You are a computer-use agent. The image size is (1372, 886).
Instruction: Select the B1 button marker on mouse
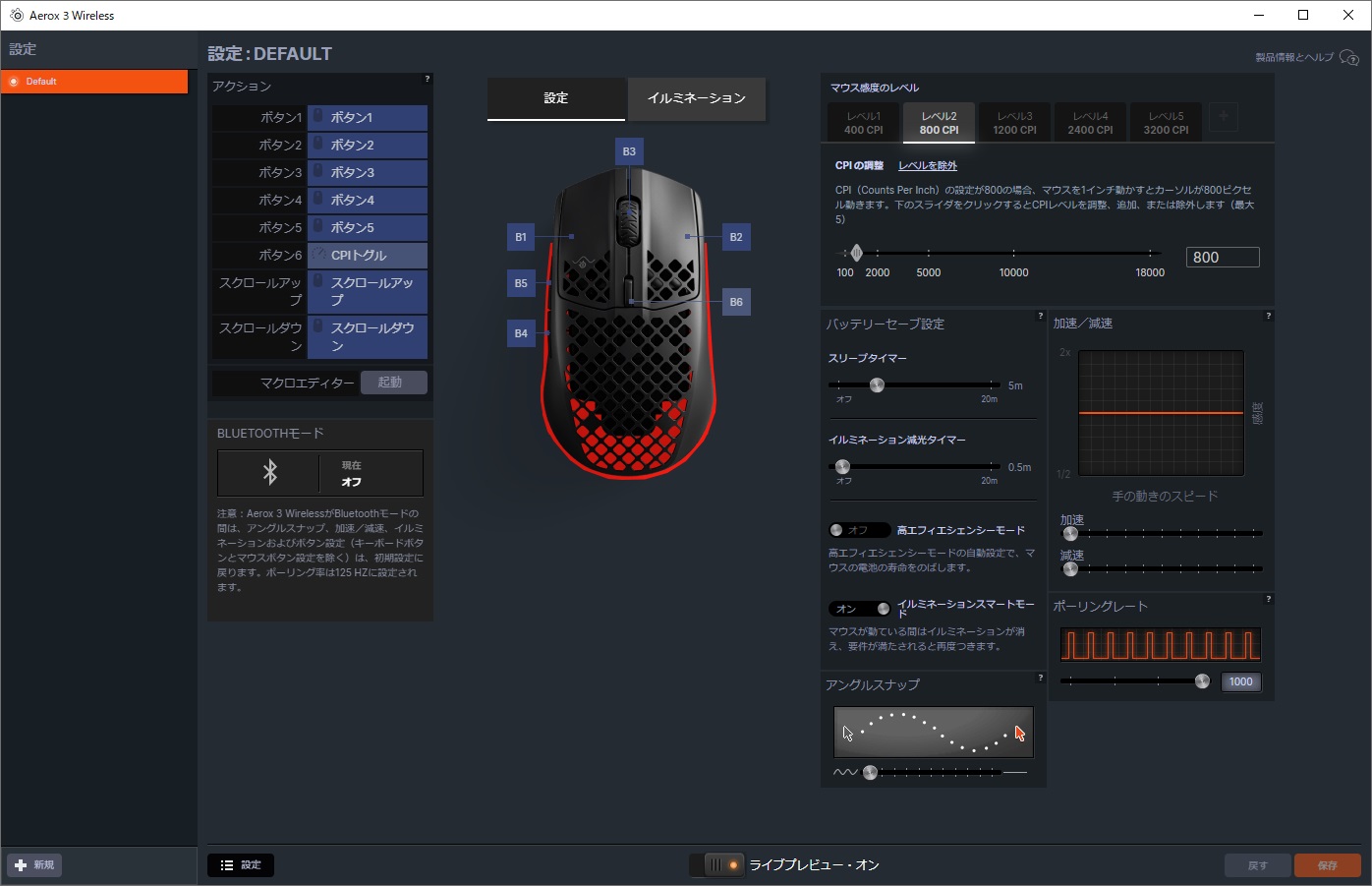tap(521, 237)
